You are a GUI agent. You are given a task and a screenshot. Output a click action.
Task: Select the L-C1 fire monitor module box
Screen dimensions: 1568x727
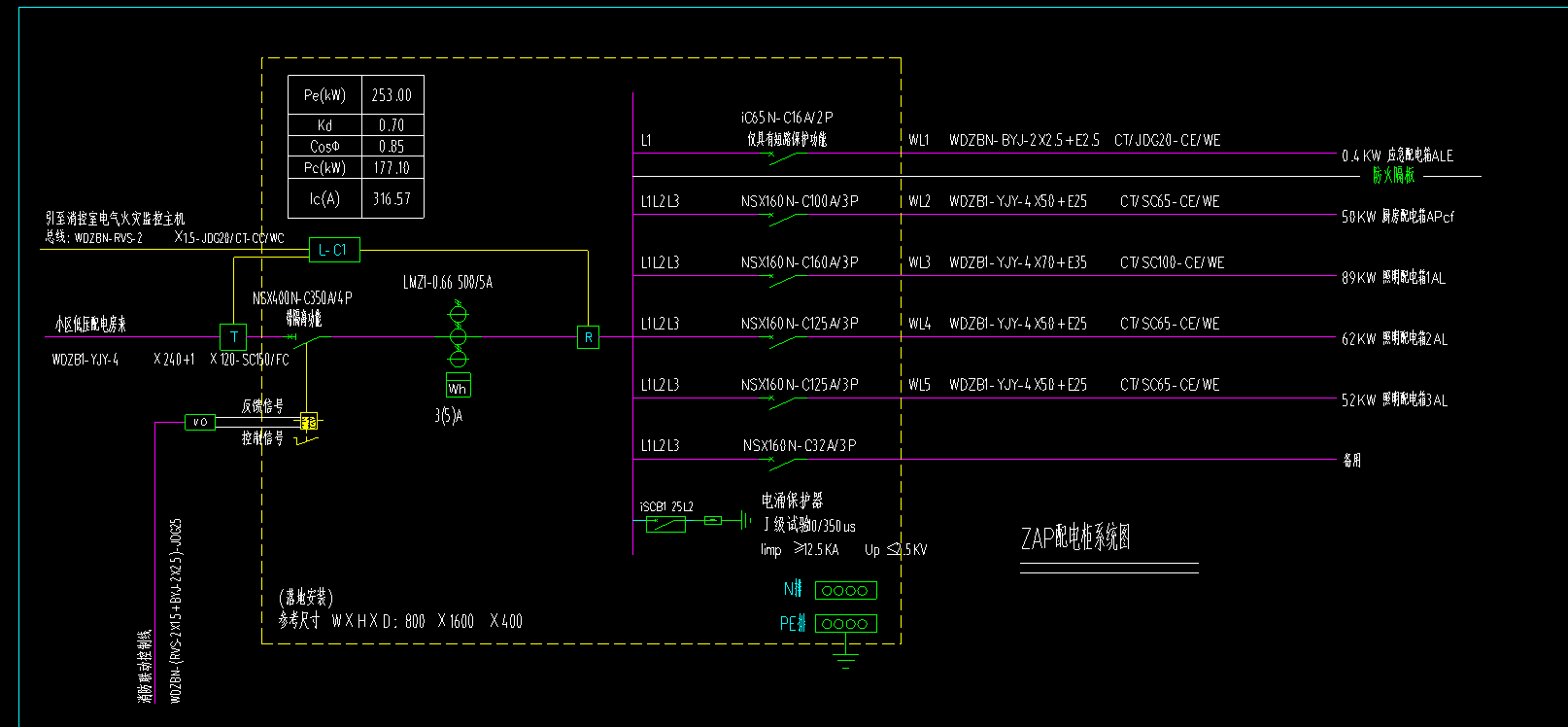(334, 250)
